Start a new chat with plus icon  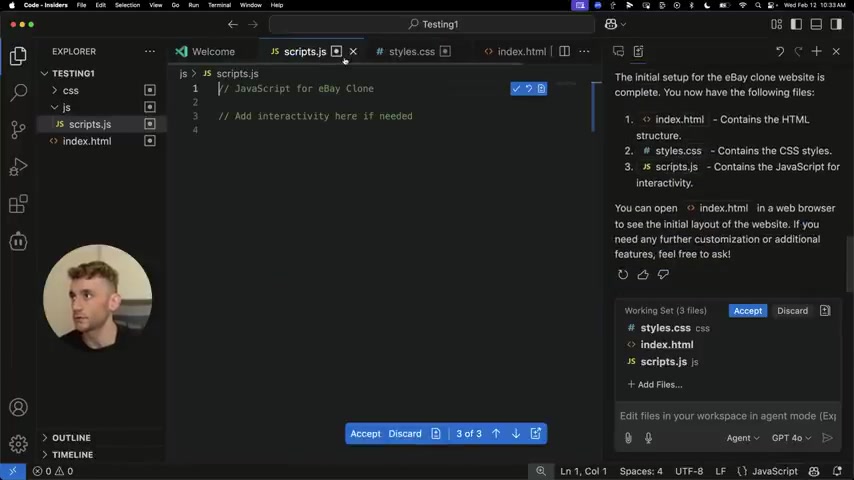click(x=816, y=52)
